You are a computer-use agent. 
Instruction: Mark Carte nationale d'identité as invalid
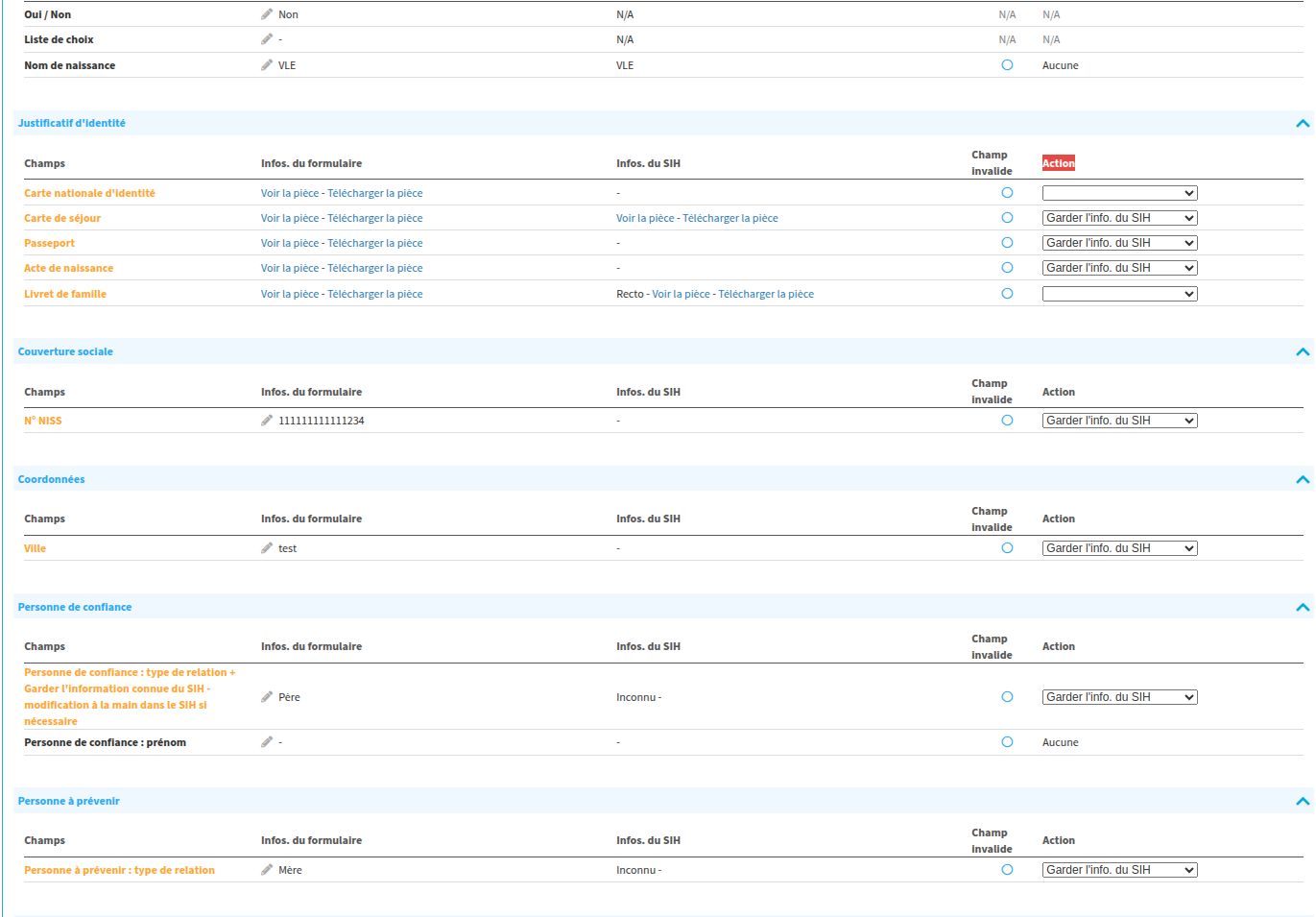tap(1007, 193)
